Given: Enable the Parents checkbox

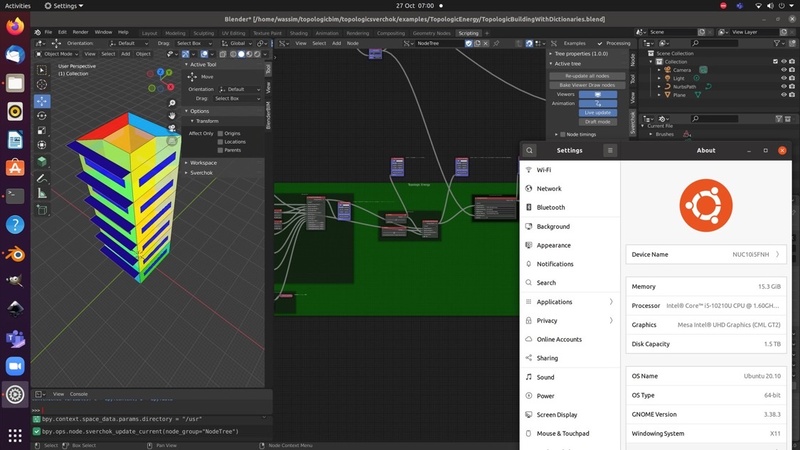Looking at the screenshot, I should 220,150.
